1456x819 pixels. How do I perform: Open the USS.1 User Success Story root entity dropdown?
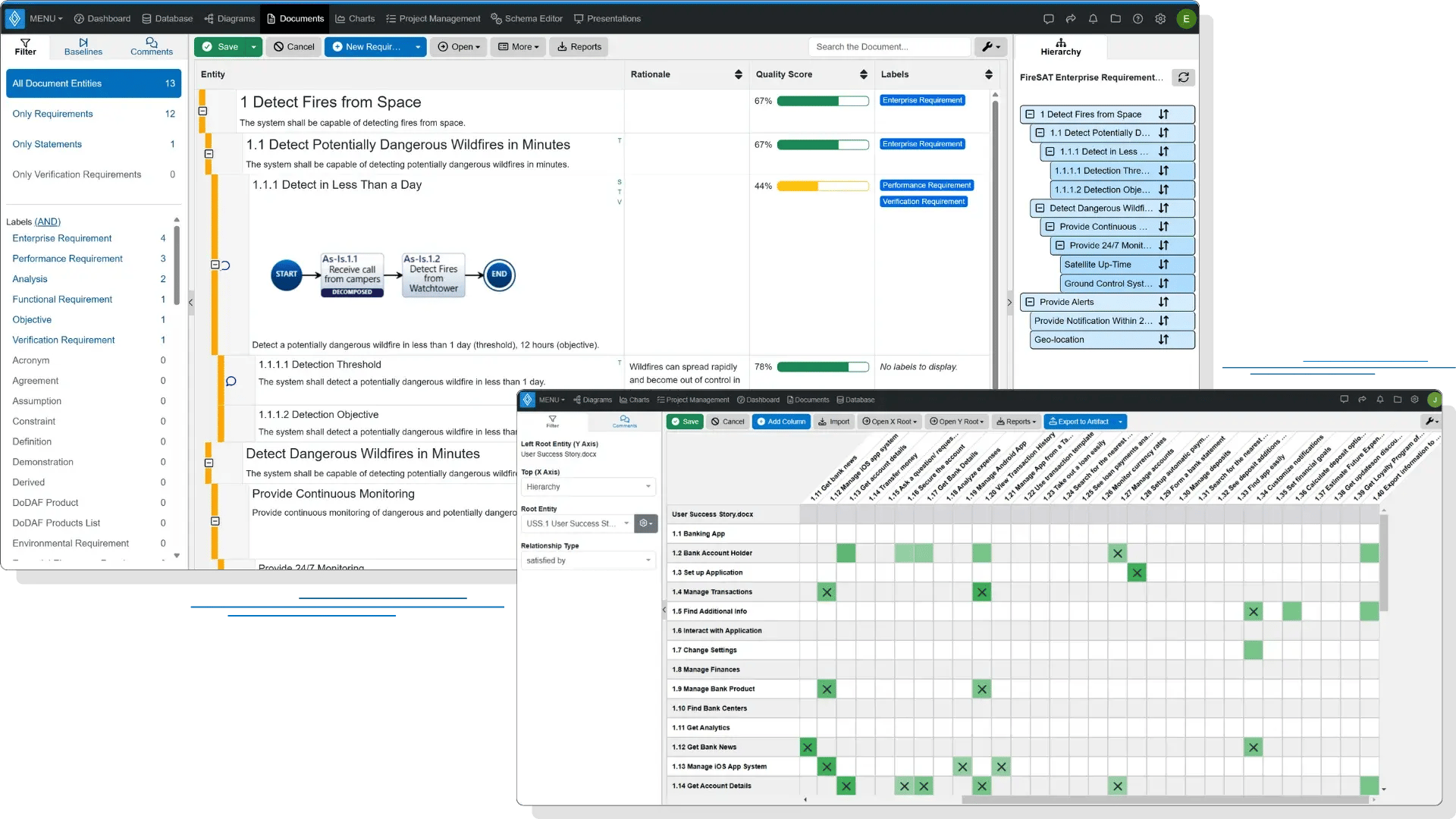click(x=577, y=523)
